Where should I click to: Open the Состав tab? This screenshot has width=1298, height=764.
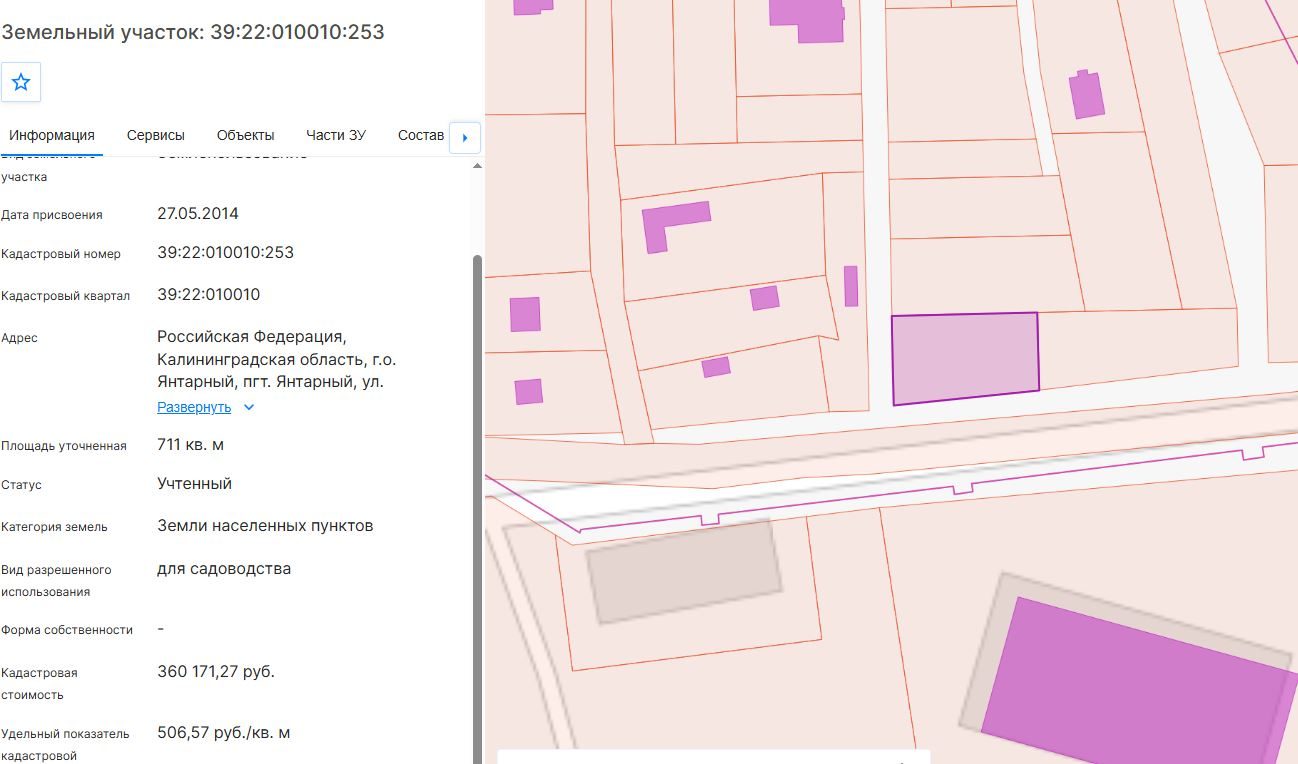pos(421,135)
